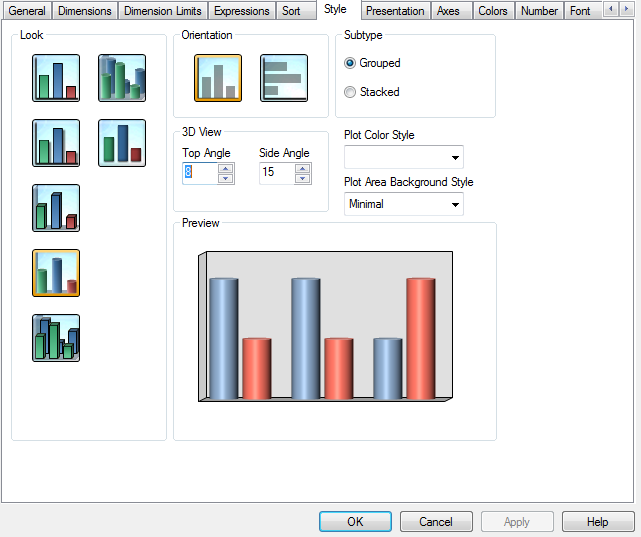Go to the Number tab

tap(539, 11)
